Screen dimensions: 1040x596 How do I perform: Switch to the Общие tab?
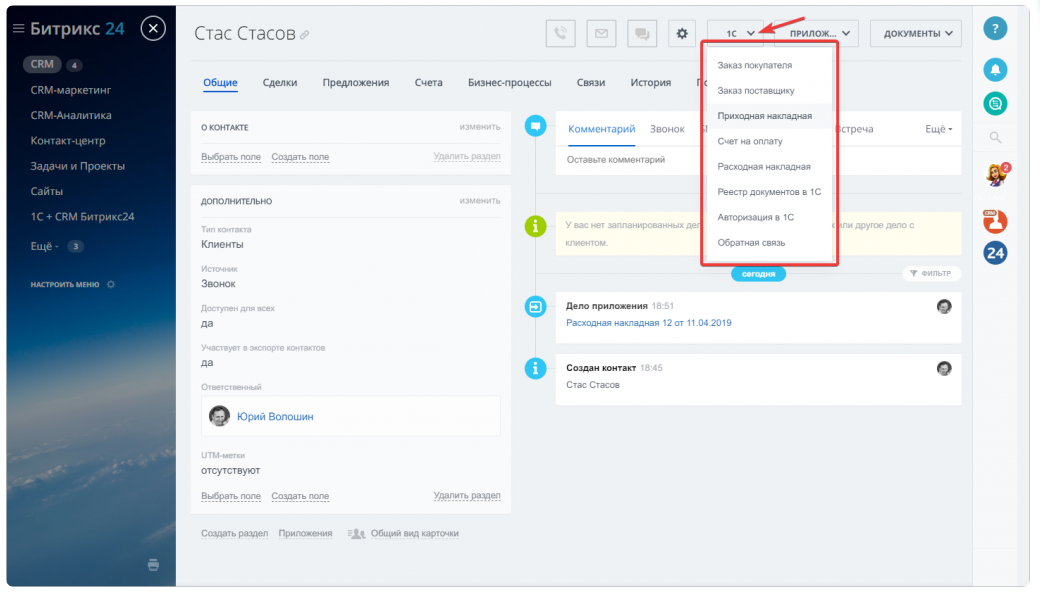click(x=220, y=82)
